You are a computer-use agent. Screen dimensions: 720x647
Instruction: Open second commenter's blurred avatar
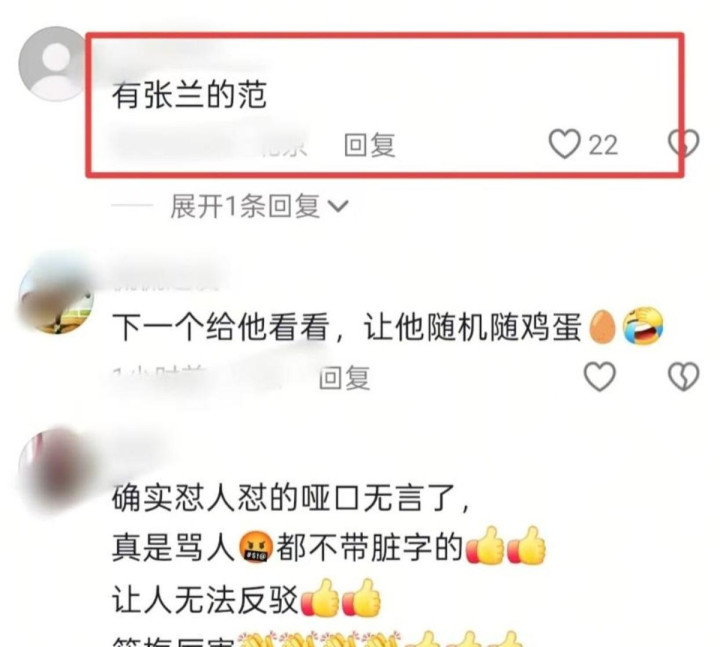click(54, 296)
